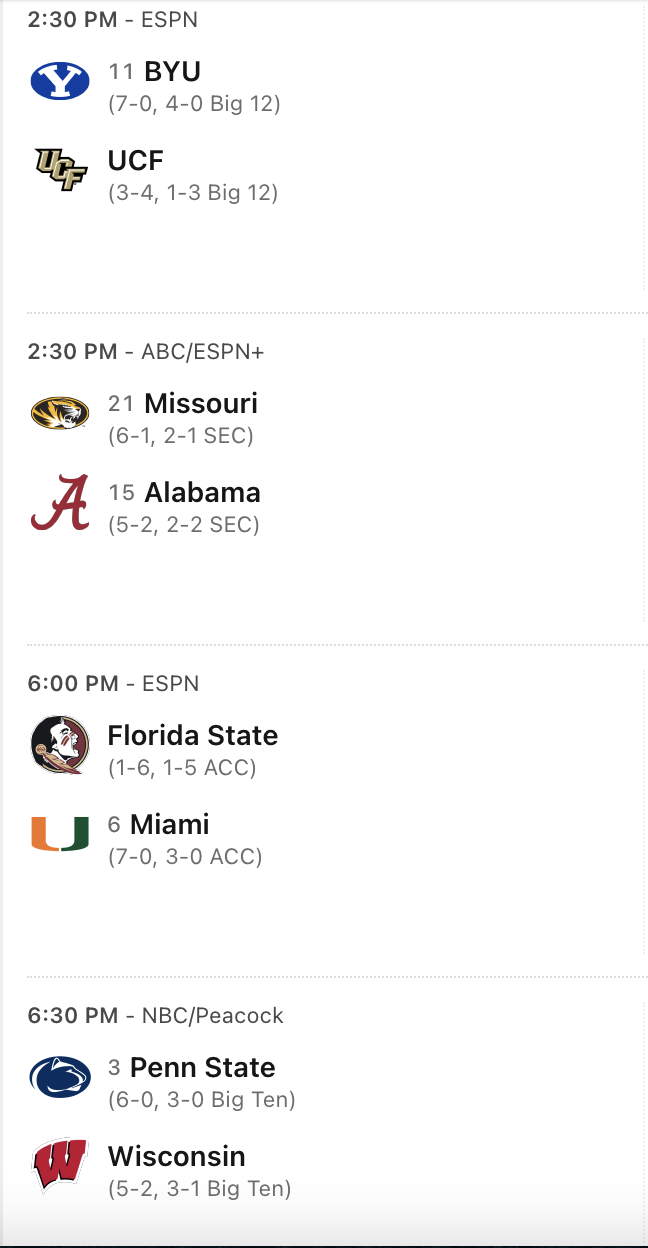Click the Wisconsin W logo
The width and height of the screenshot is (648, 1248).
pyautogui.click(x=59, y=1166)
